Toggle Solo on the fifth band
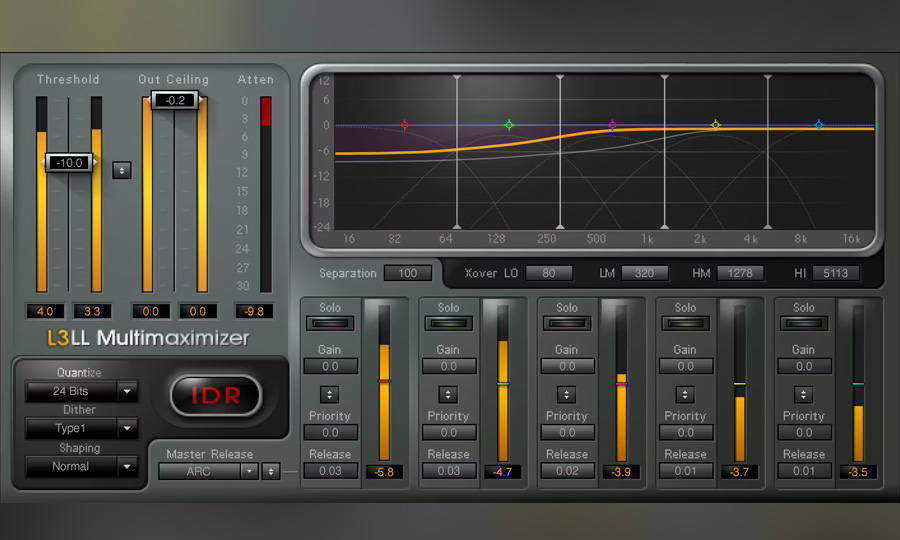 (803, 323)
